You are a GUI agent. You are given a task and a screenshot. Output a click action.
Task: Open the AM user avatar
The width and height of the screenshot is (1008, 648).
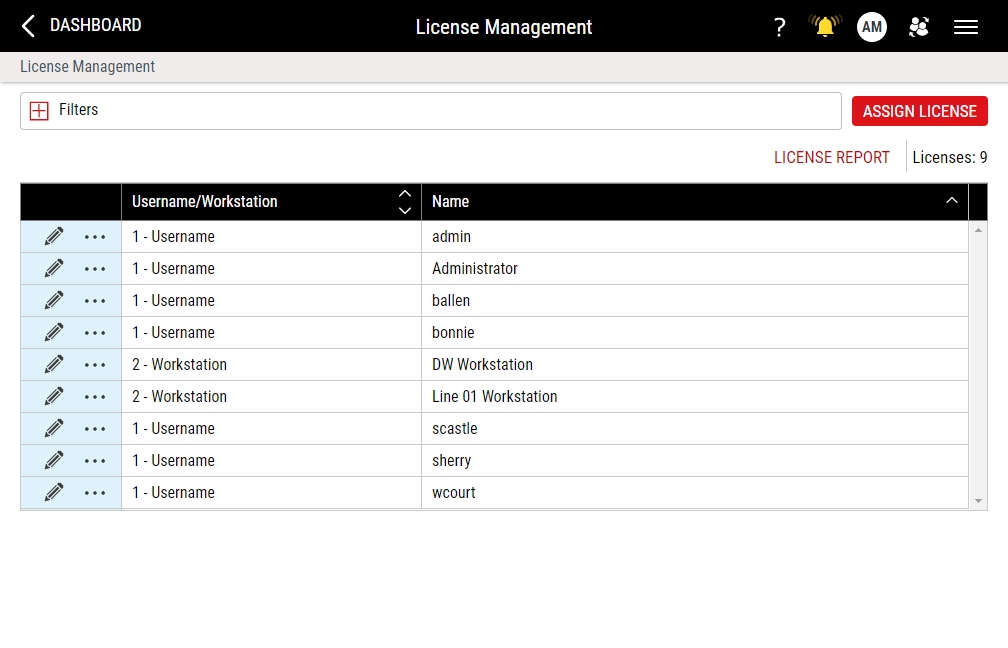[x=872, y=27]
